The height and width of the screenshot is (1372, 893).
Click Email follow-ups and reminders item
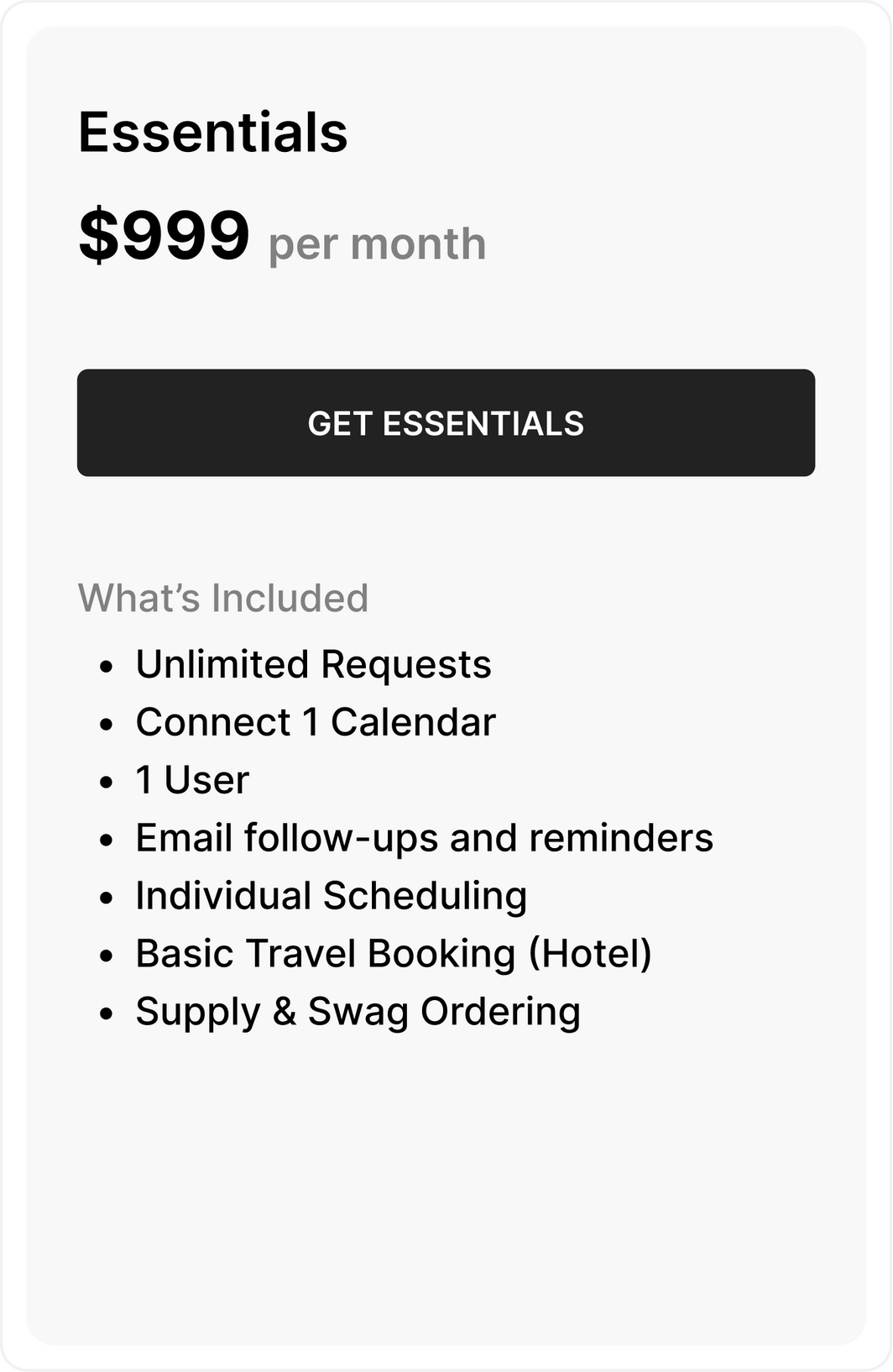pyautogui.click(x=424, y=837)
